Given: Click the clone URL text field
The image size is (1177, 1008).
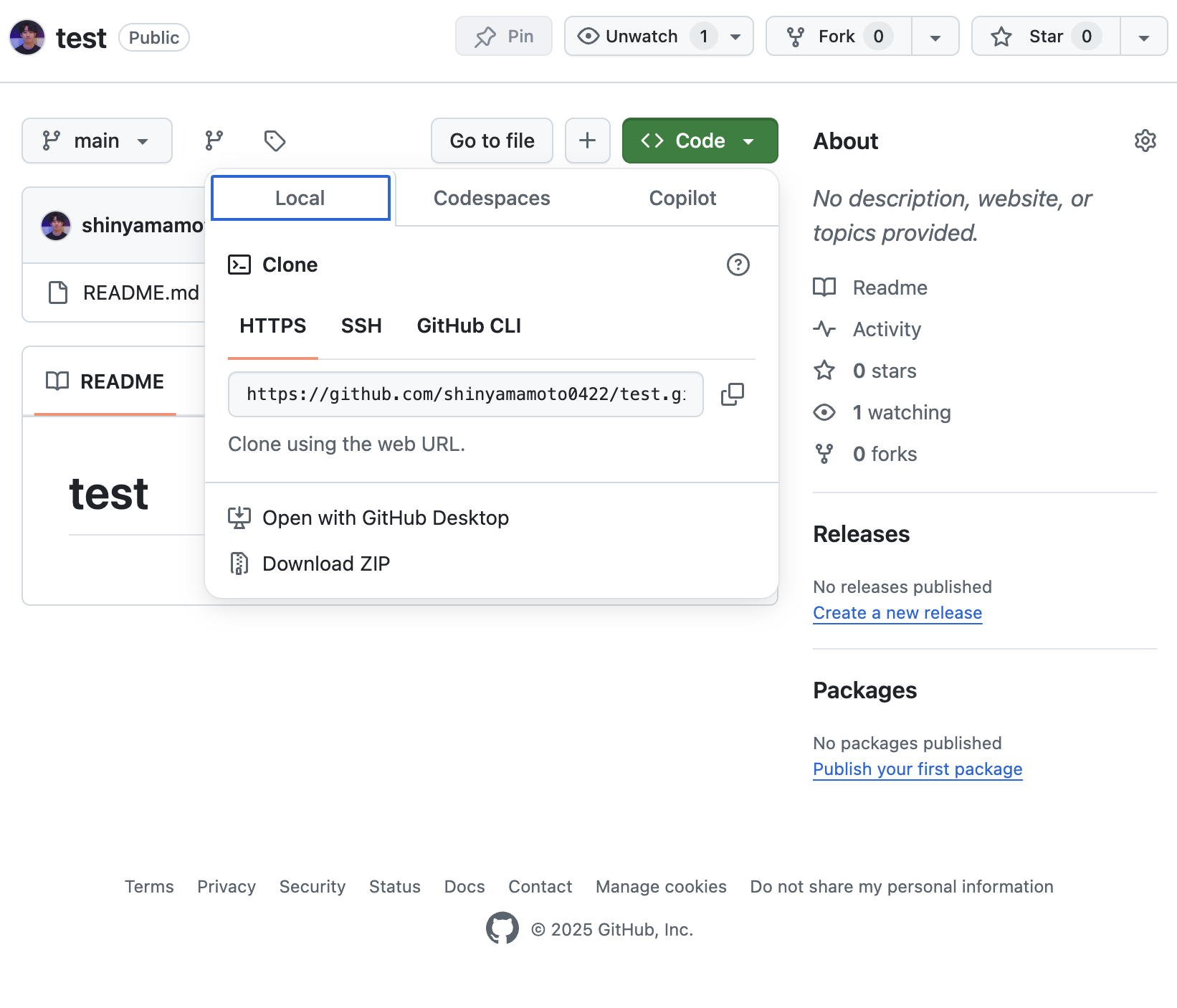Looking at the screenshot, I should click(x=466, y=394).
